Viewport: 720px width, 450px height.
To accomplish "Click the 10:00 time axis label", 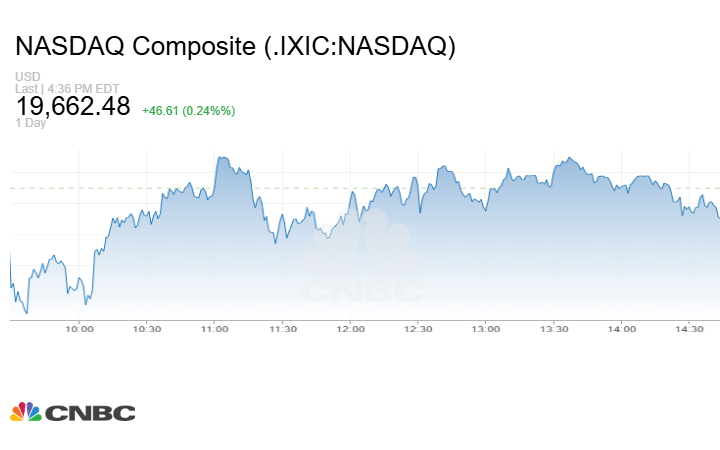I will [79, 329].
